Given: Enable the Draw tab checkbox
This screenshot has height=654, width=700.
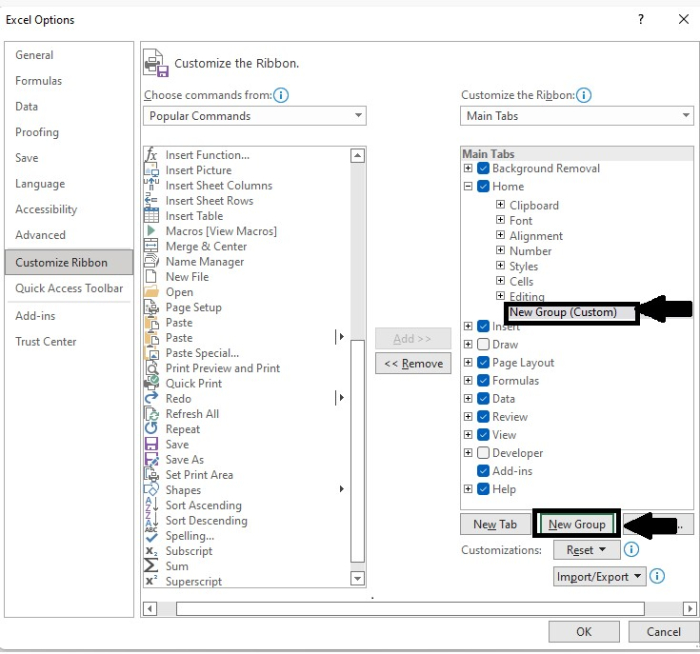Looking at the screenshot, I should (483, 344).
